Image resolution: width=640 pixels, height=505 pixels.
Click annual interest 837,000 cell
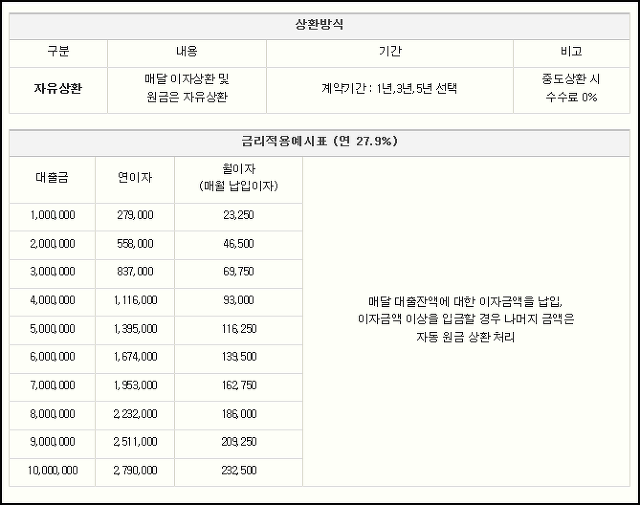135,274
